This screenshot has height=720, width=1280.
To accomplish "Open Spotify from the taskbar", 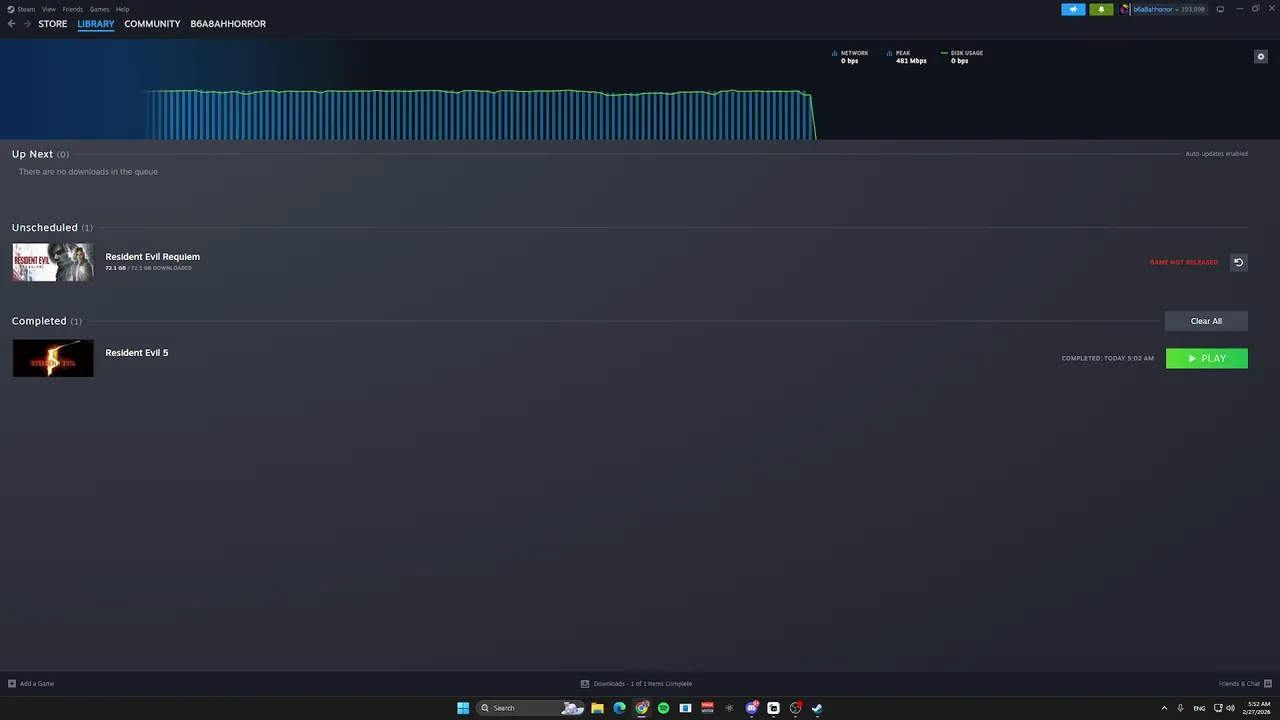I will (663, 708).
